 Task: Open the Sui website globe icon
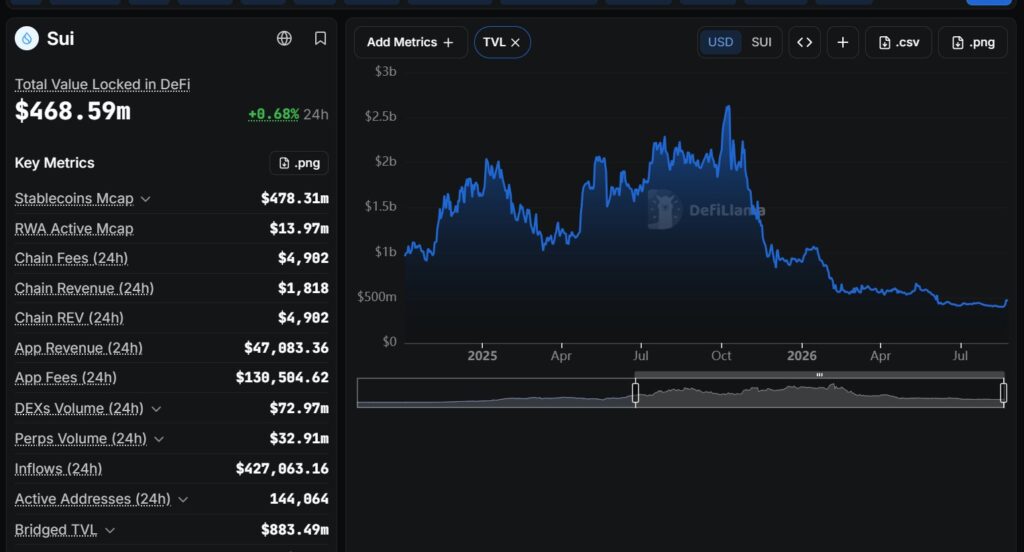coord(284,39)
